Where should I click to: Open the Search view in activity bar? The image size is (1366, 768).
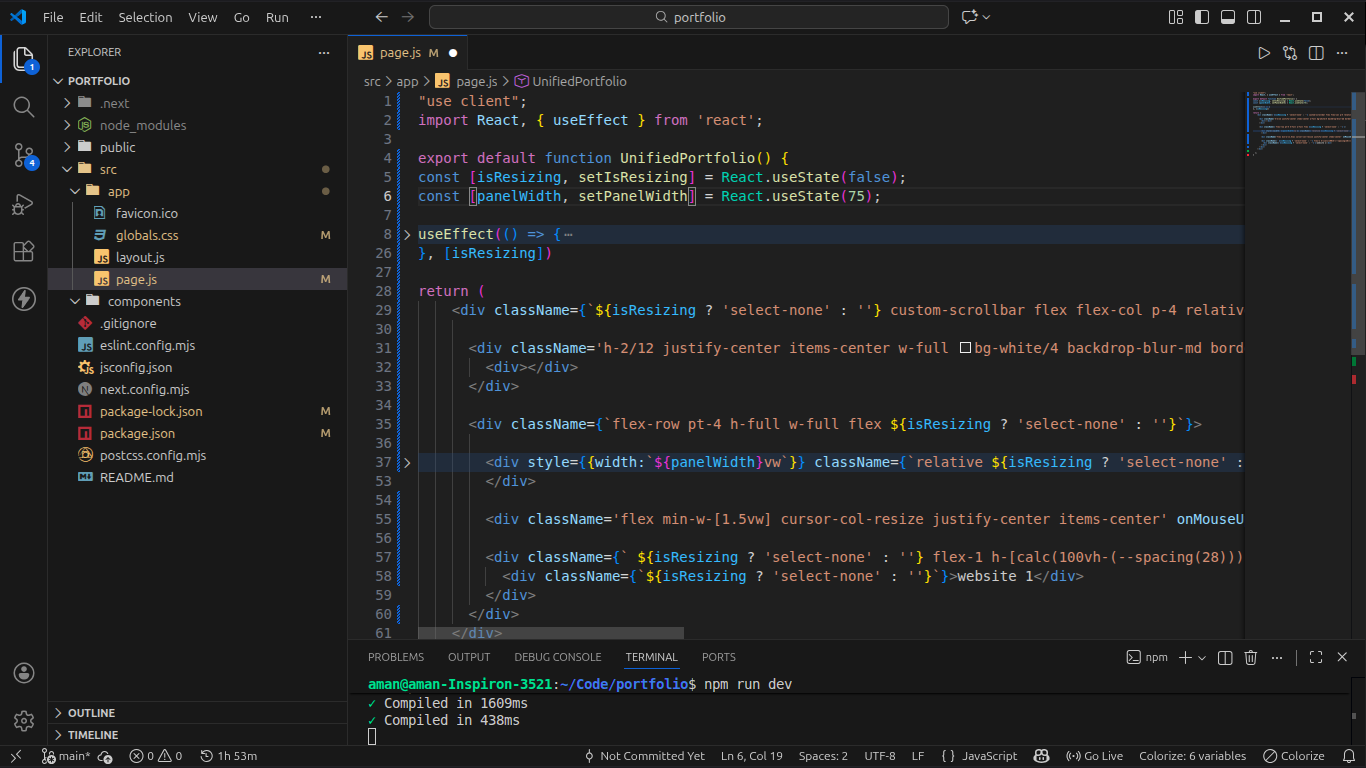[x=24, y=106]
